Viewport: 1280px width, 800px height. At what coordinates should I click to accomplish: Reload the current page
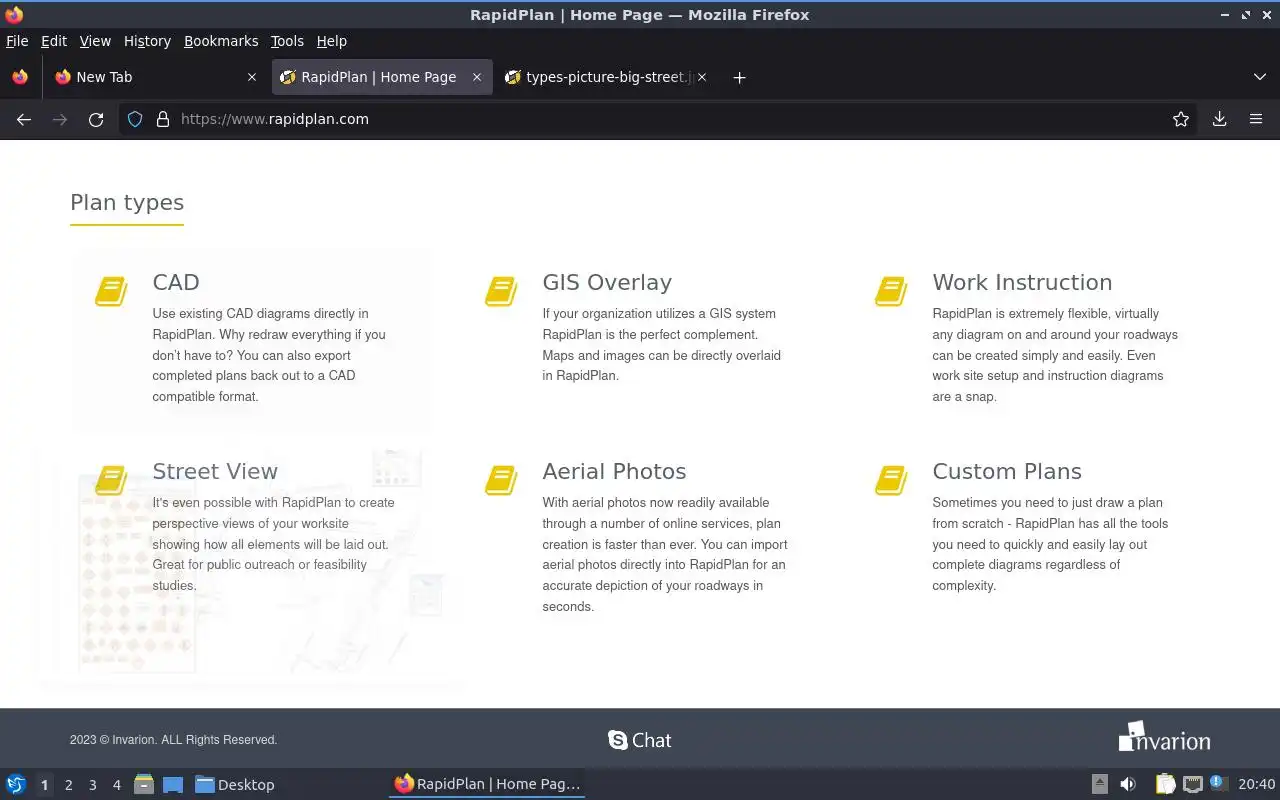(96, 119)
